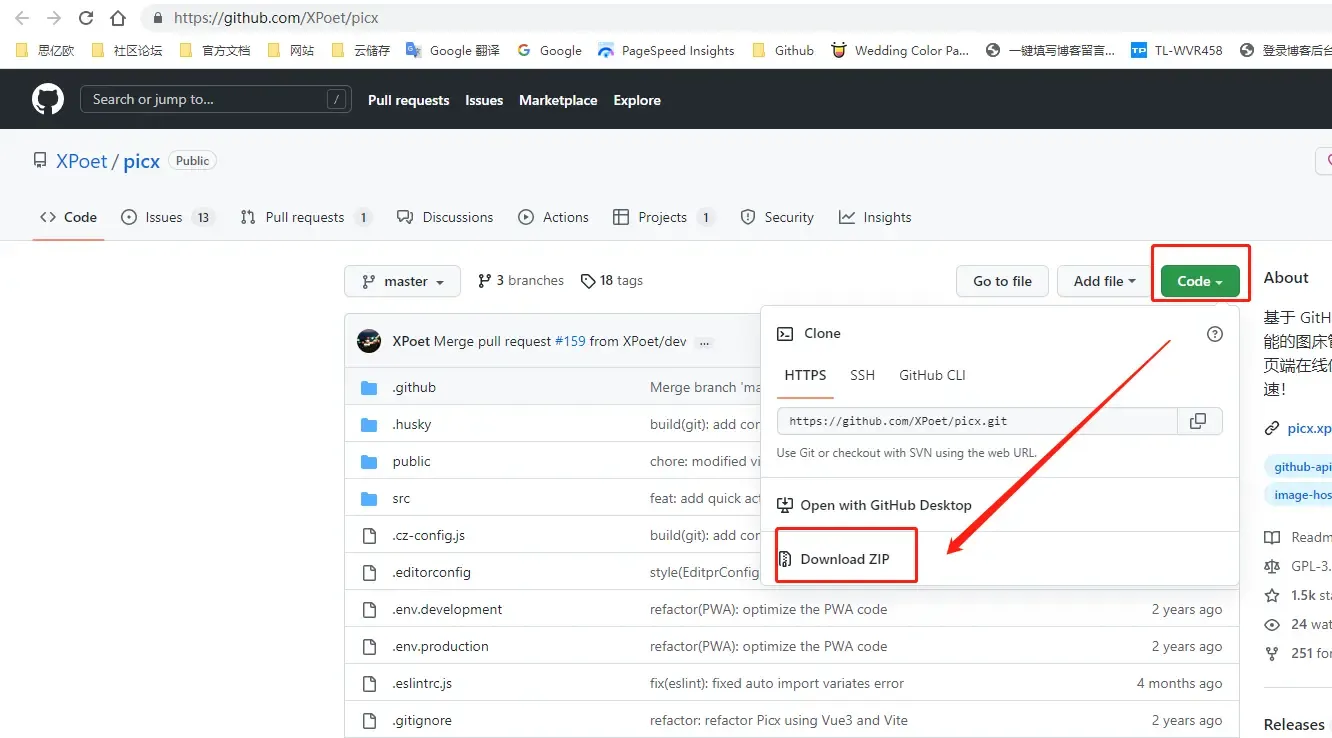1332x738 pixels.
Task: Copy the clone URL with the clipboard icon
Action: click(x=1198, y=420)
